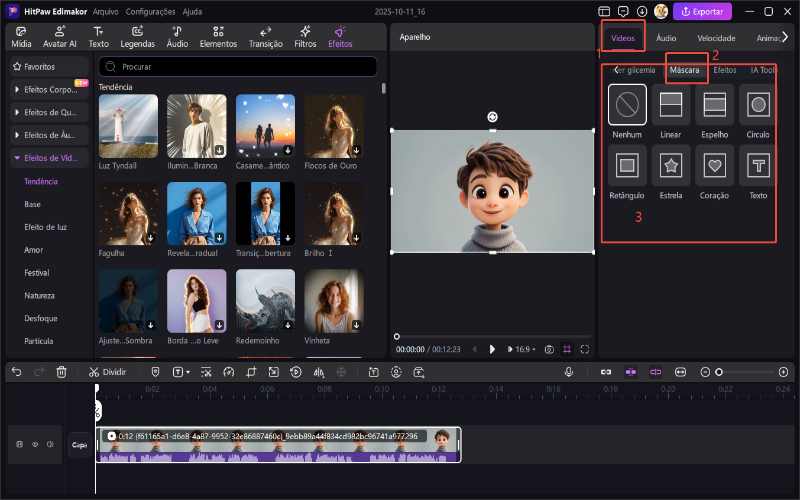
Task: Click the Dividir scissors button
Action: click(107, 372)
